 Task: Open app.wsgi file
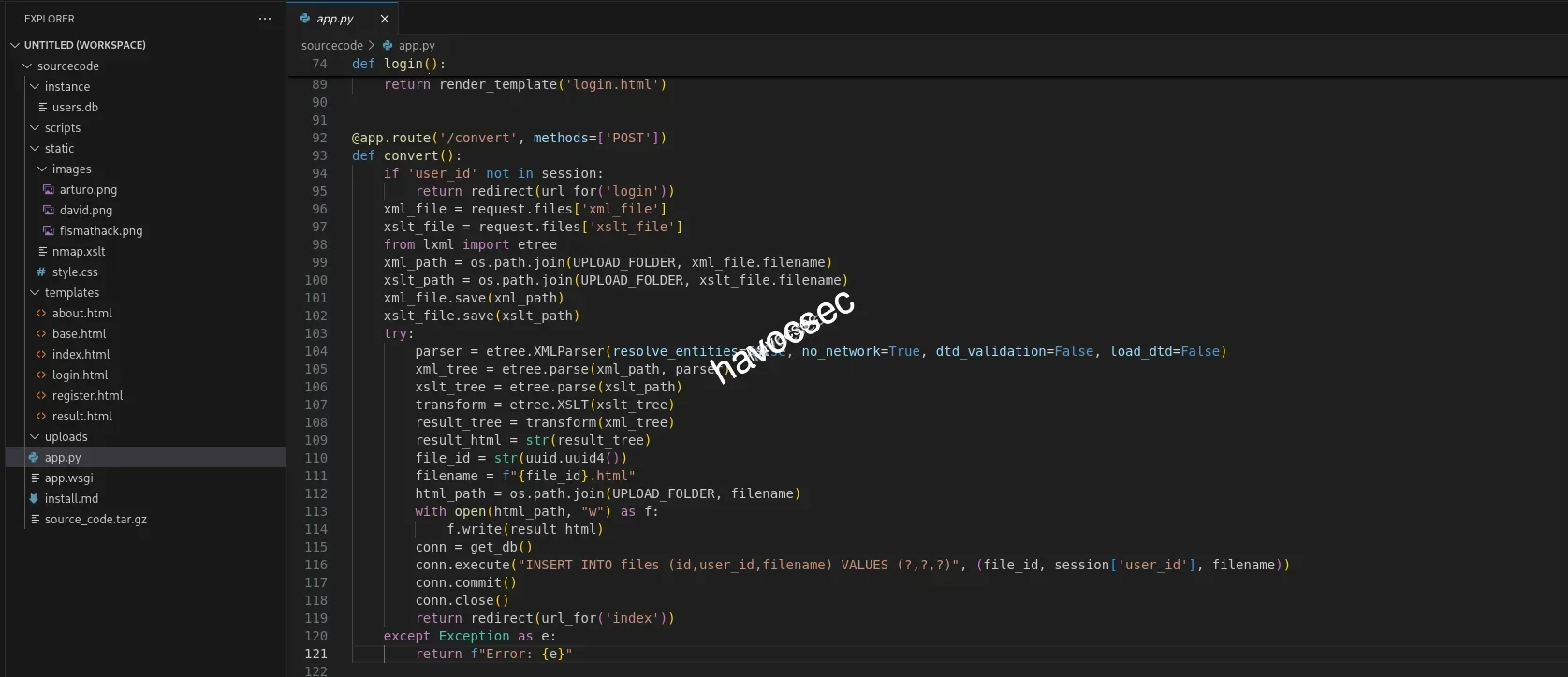[69, 478]
